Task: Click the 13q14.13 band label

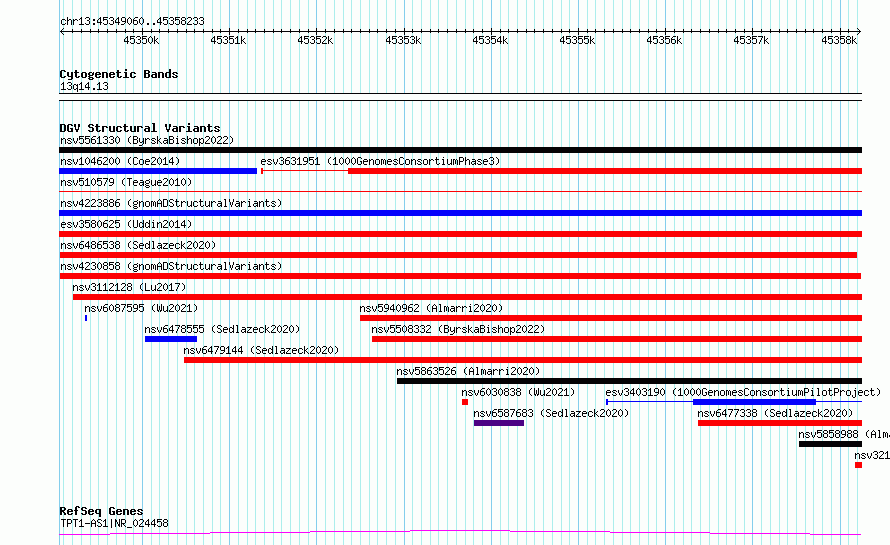Action: pyautogui.click(x=84, y=86)
